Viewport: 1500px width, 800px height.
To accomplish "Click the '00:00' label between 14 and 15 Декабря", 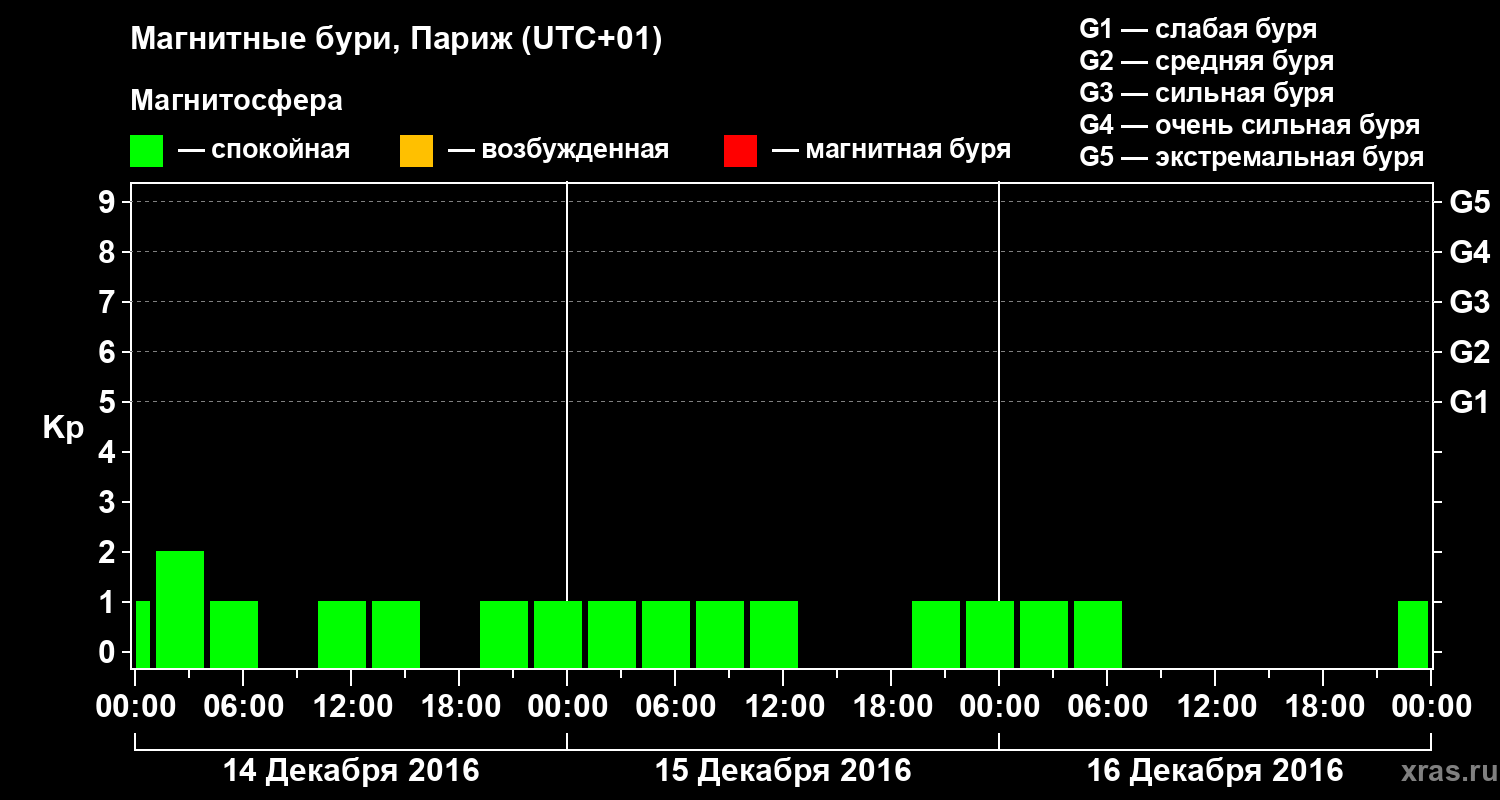I will 567,707.
